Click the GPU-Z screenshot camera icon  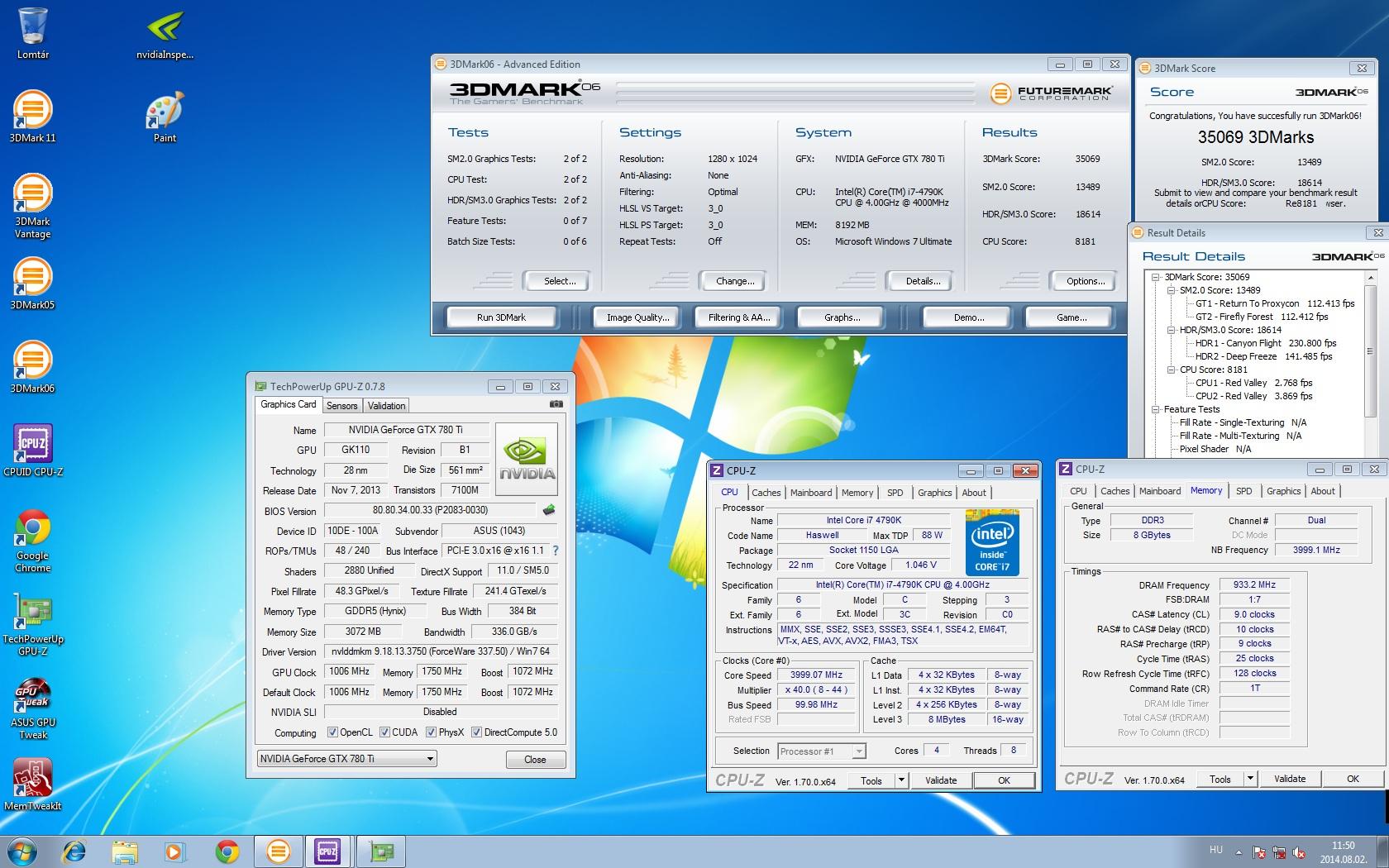[556, 404]
